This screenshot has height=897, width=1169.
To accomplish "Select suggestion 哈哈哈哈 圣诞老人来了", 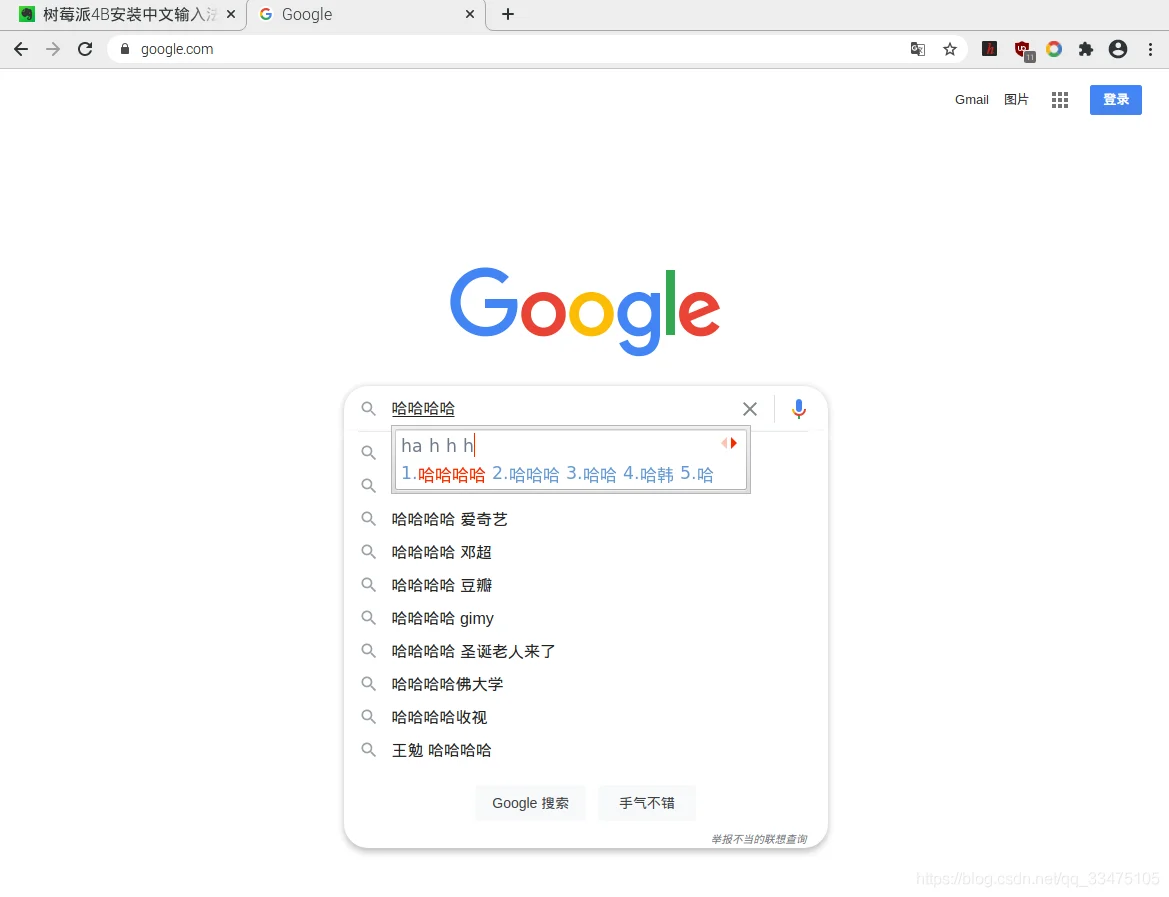I will [585, 651].
